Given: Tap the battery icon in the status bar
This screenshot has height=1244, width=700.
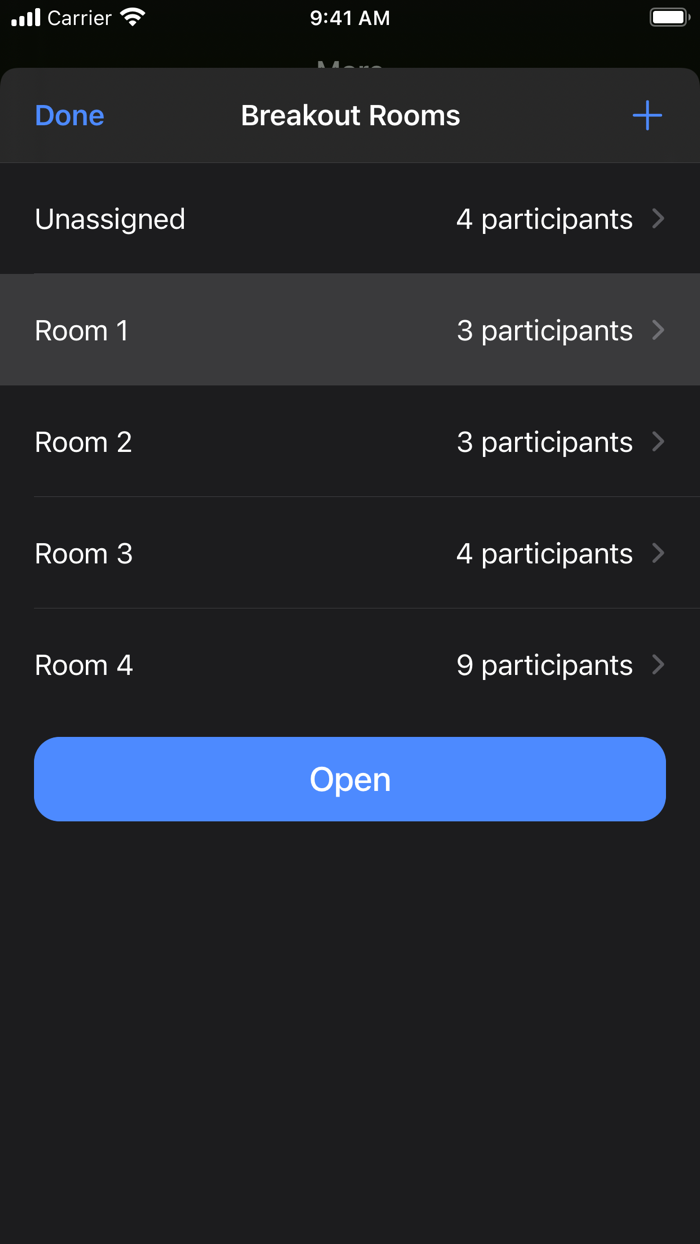Looking at the screenshot, I should [x=668, y=16].
